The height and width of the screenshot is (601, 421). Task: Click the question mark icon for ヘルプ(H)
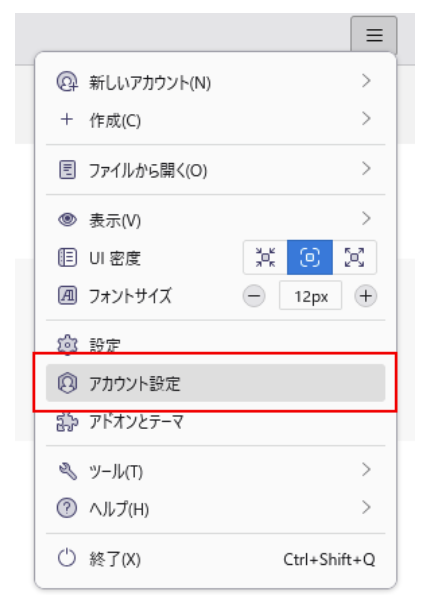[67, 508]
